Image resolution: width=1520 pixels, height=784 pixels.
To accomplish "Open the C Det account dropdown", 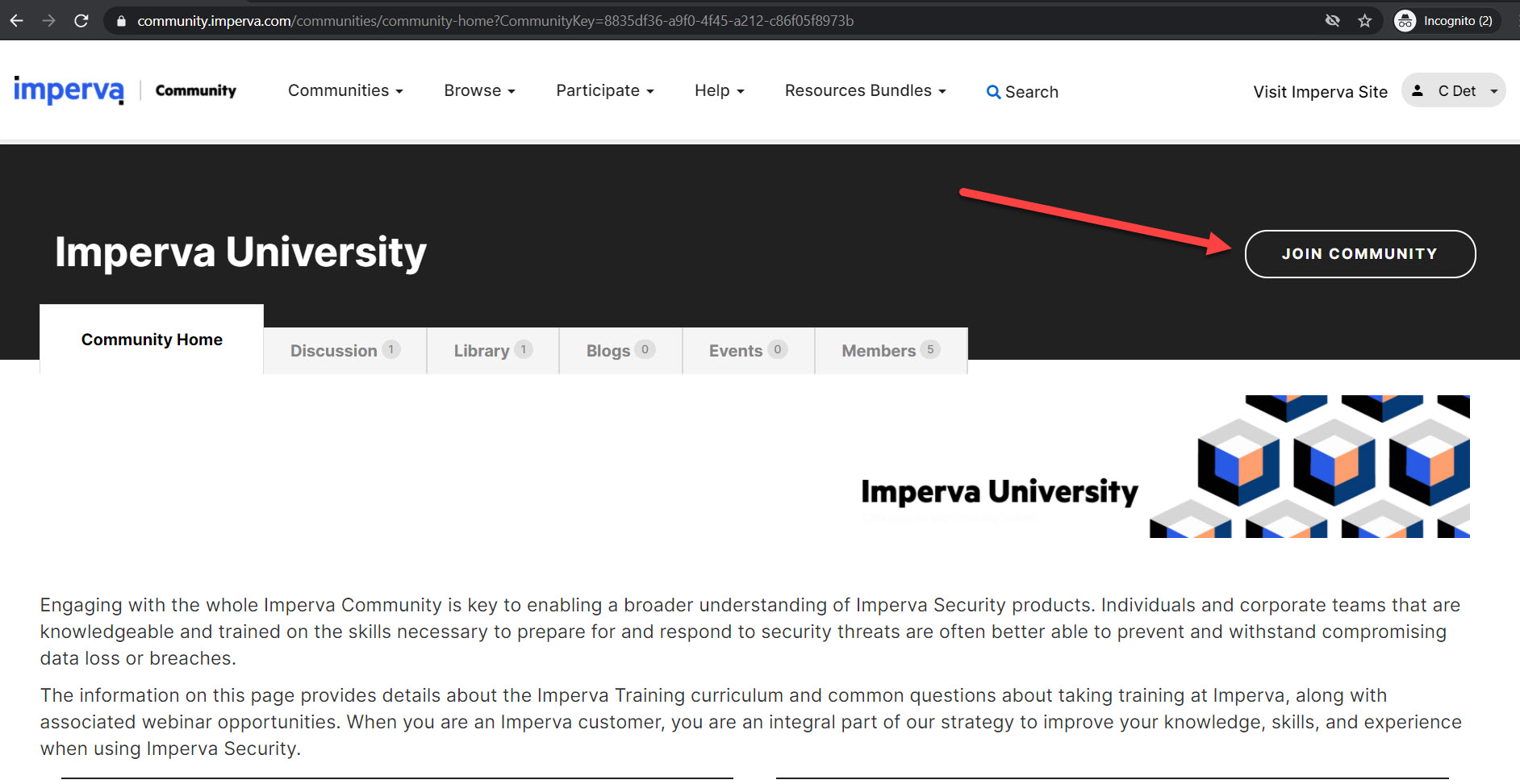I will [x=1456, y=90].
